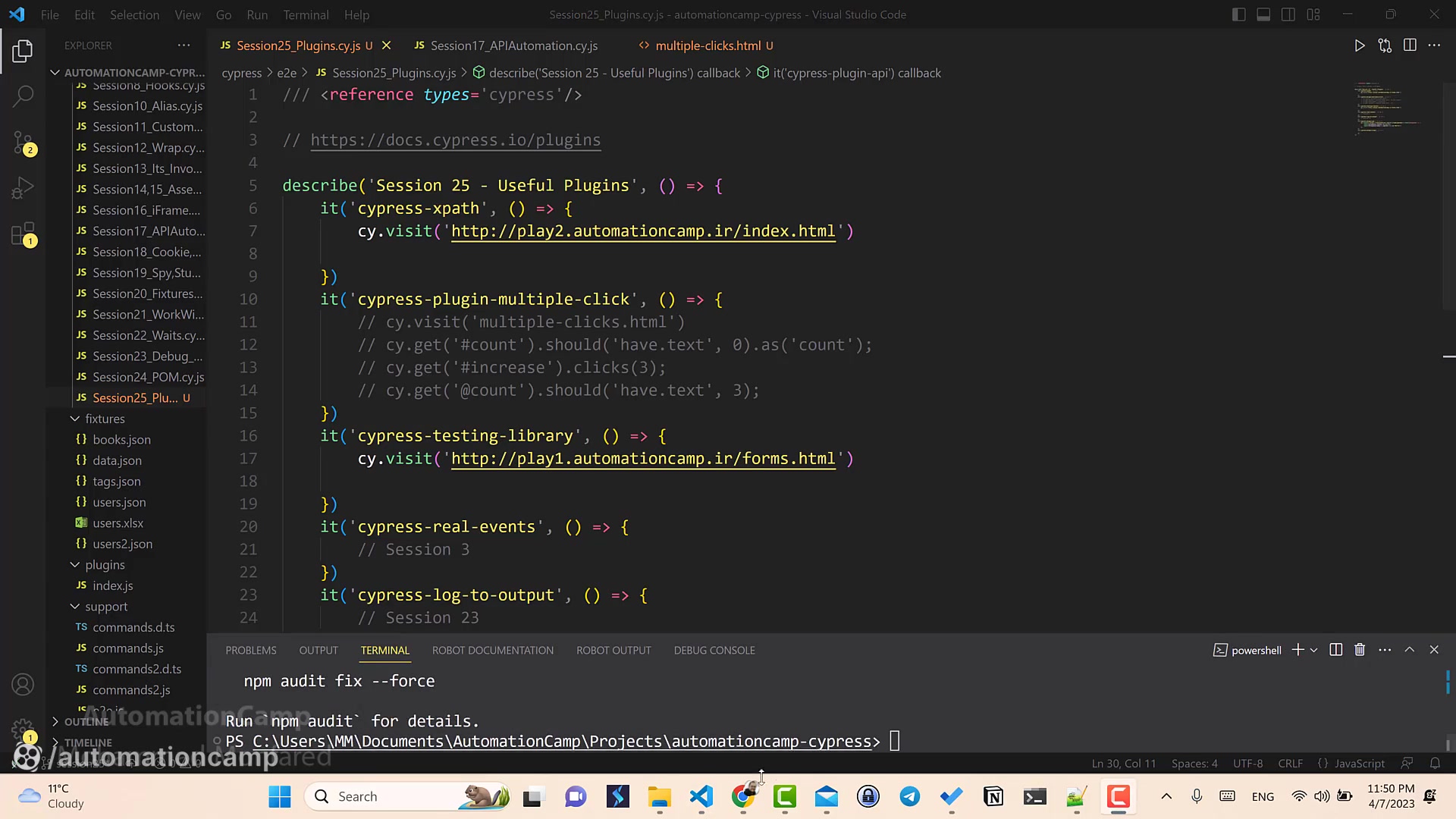
Task: Click the editor minimap preview
Action: (1388, 108)
